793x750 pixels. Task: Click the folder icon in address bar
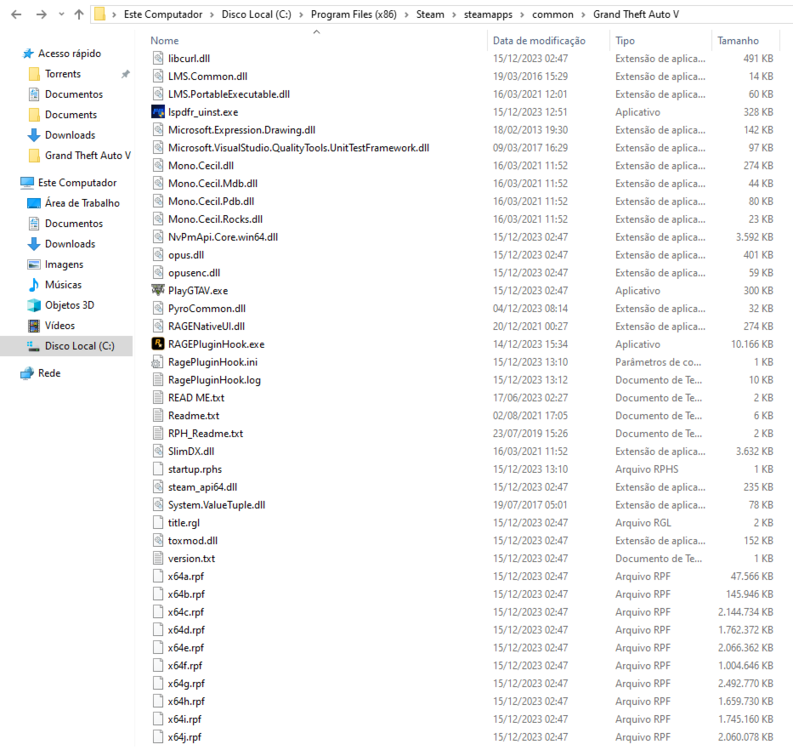pos(100,14)
